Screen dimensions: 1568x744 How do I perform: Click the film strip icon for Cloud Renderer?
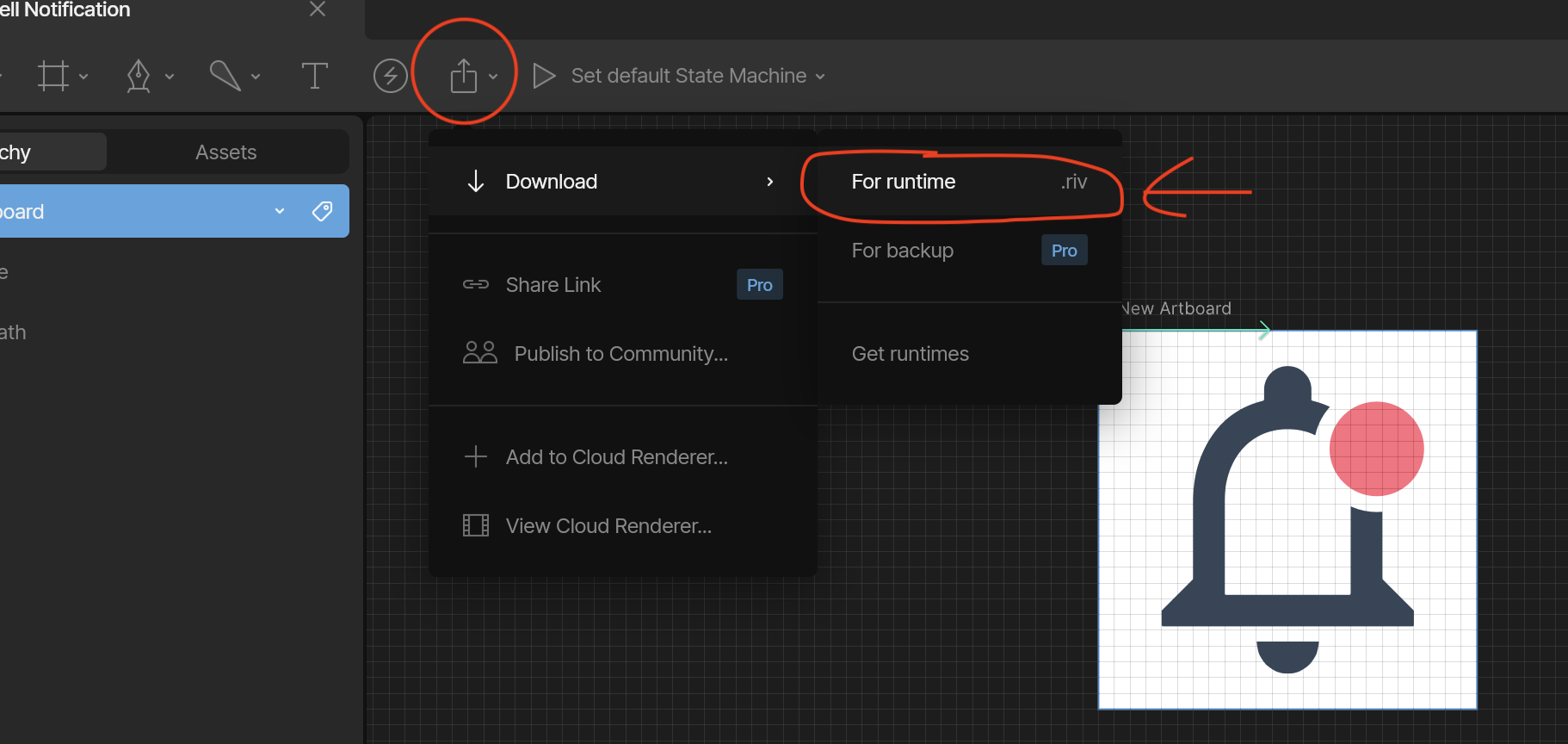476,525
